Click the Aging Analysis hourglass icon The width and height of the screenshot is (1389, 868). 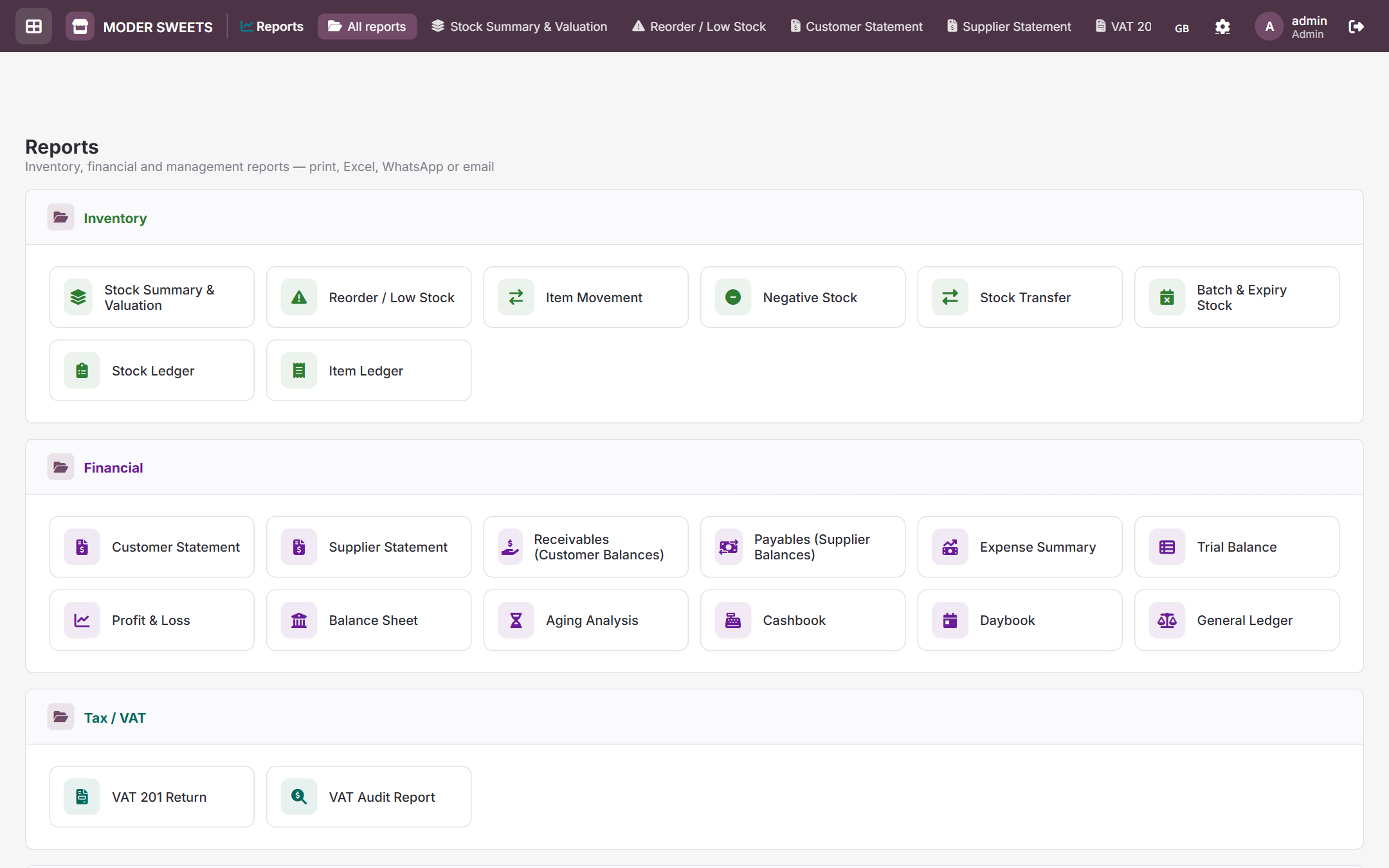tap(516, 620)
